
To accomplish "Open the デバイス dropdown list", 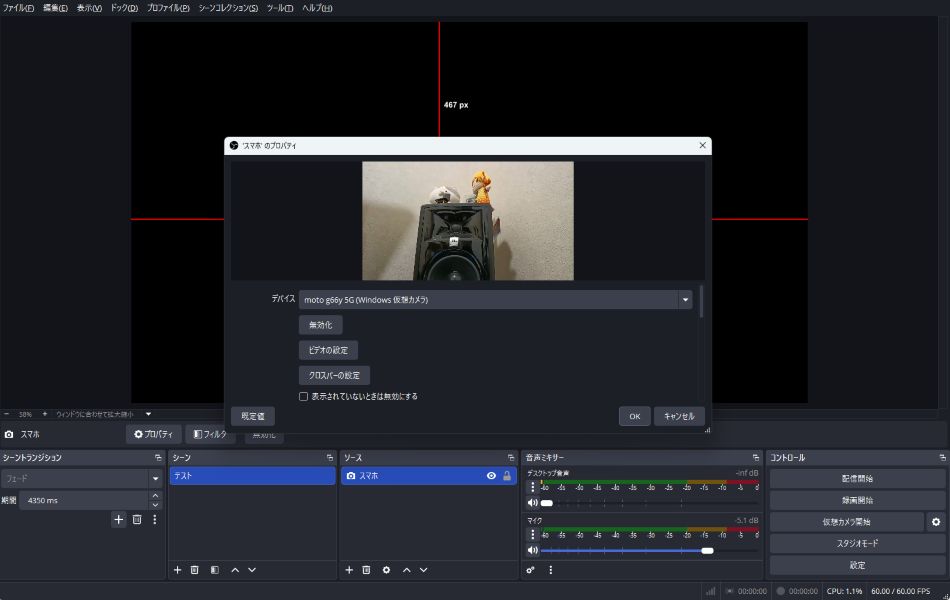I will 685,300.
